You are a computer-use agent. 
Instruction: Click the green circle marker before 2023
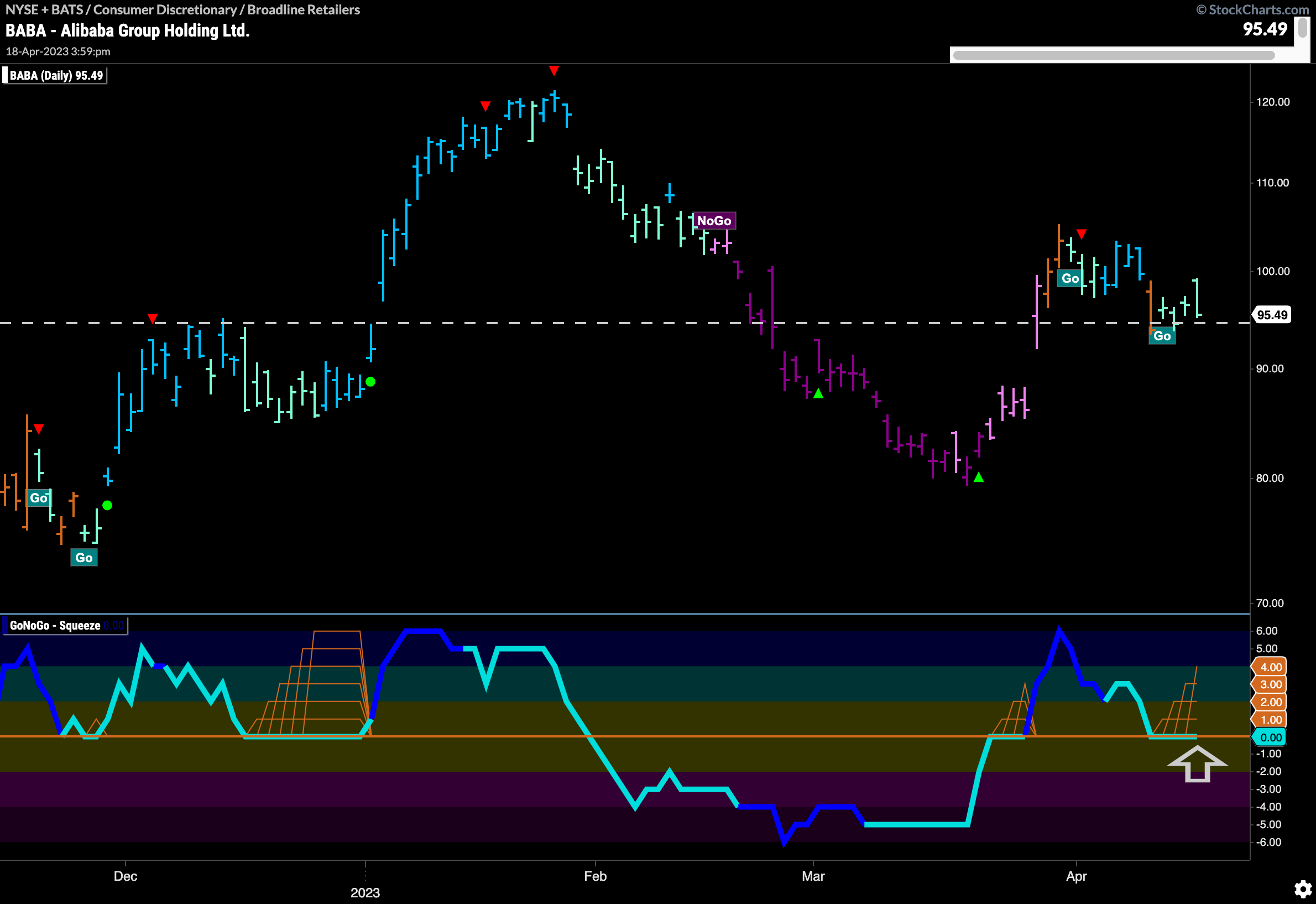[370, 382]
